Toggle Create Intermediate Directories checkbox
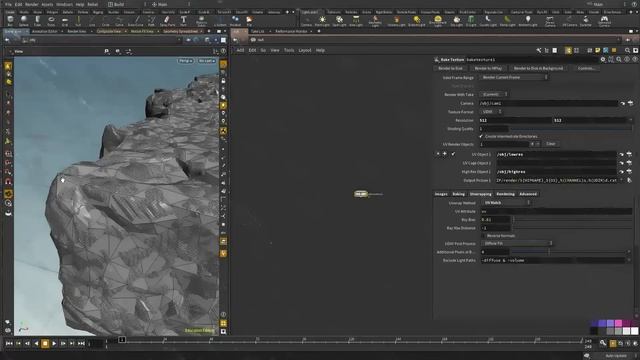The image size is (640, 360). (x=481, y=136)
